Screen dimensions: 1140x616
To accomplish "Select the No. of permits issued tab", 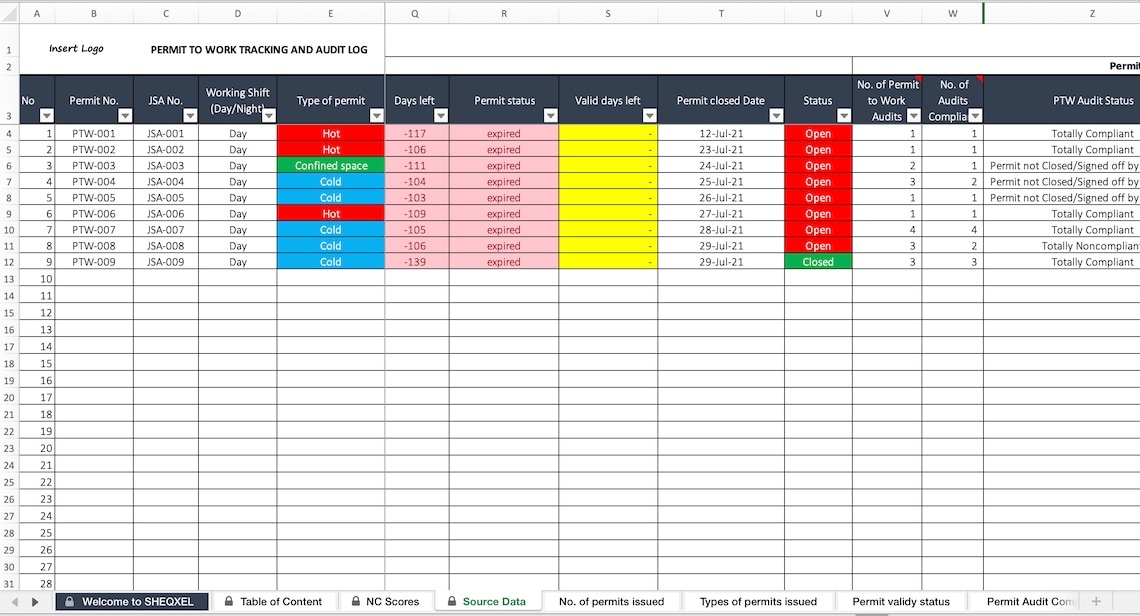I will [x=612, y=601].
